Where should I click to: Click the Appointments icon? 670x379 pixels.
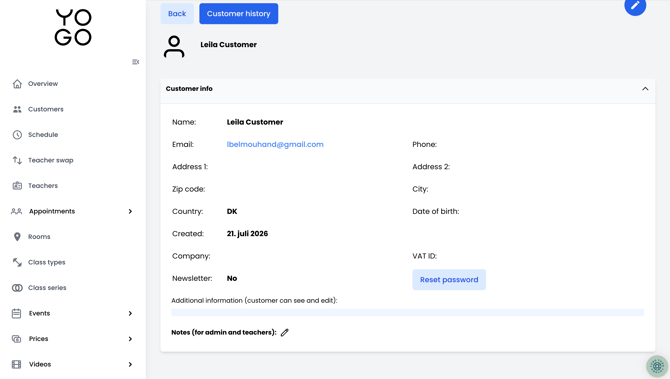click(16, 211)
